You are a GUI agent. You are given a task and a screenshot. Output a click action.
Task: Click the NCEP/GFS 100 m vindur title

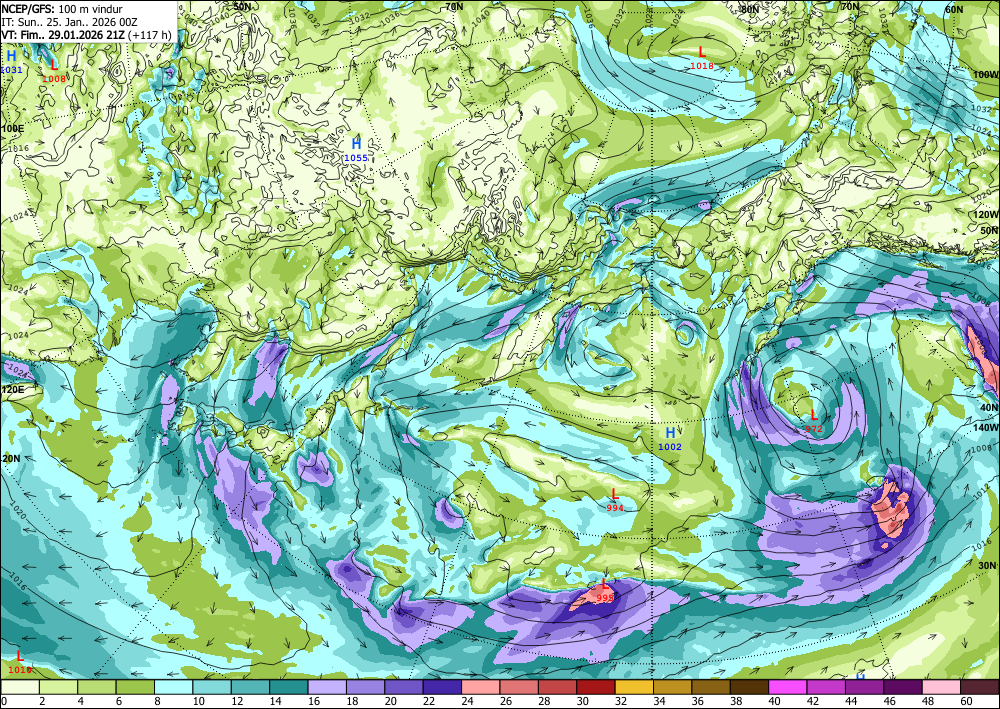coord(62,8)
